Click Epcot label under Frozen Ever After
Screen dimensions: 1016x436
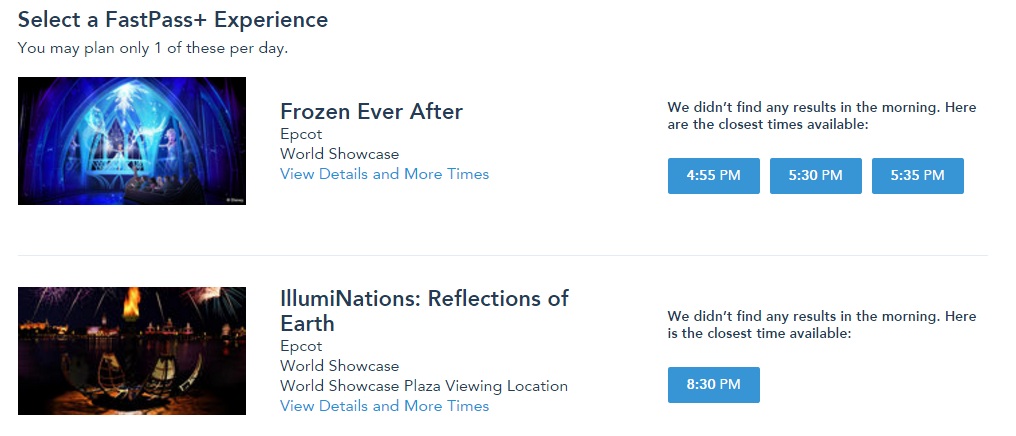pos(301,134)
